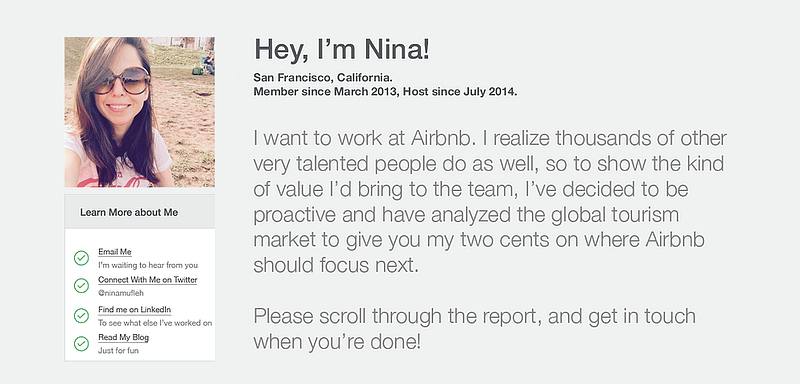Follow the Find me on LinkedIn link

(x=134, y=310)
